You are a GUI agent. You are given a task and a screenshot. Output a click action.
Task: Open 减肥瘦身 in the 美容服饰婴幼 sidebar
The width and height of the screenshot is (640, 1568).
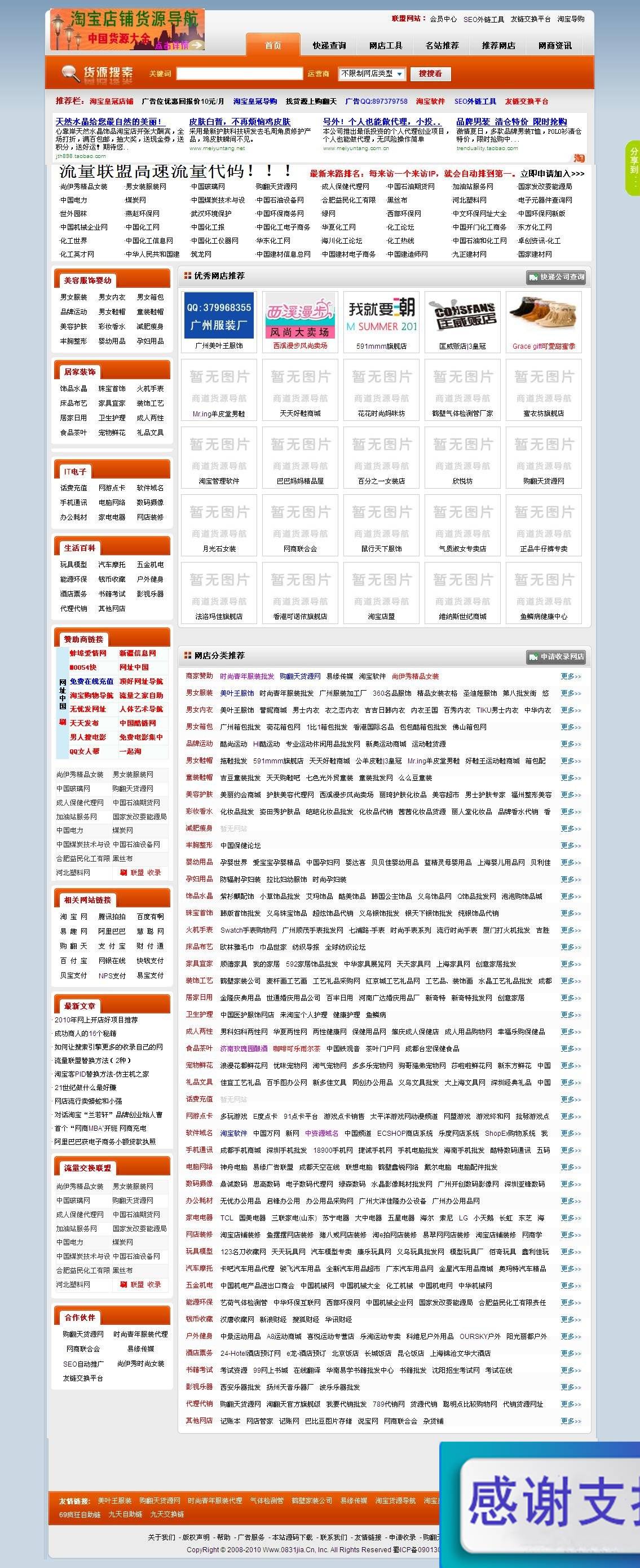pos(150,326)
